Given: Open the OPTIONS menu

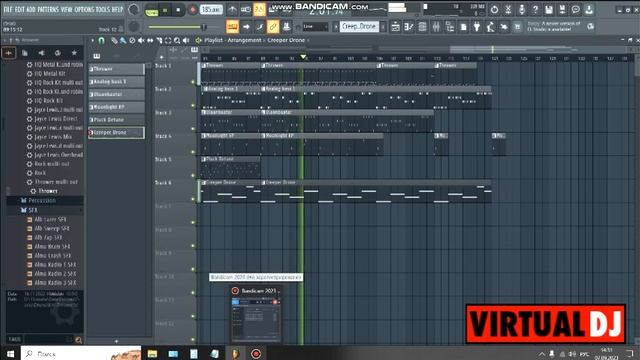Looking at the screenshot, I should (84, 9).
